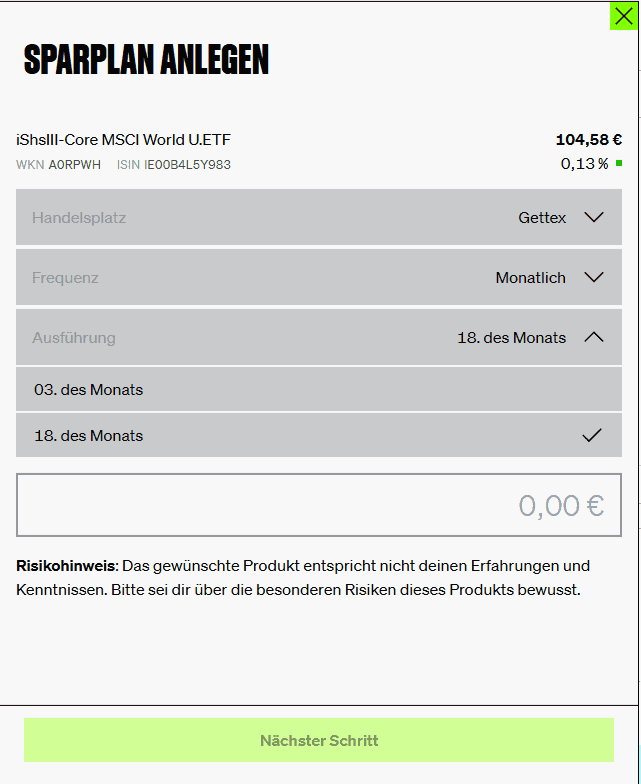
Task: Click the checkmark beside 18. des Monats
Action: [x=592, y=436]
